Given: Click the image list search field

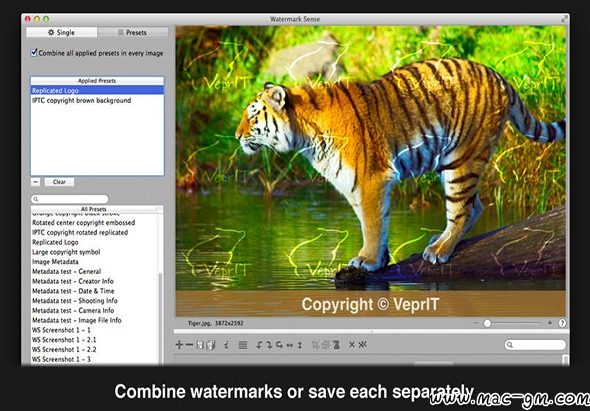Looking at the screenshot, I should coord(535,344).
